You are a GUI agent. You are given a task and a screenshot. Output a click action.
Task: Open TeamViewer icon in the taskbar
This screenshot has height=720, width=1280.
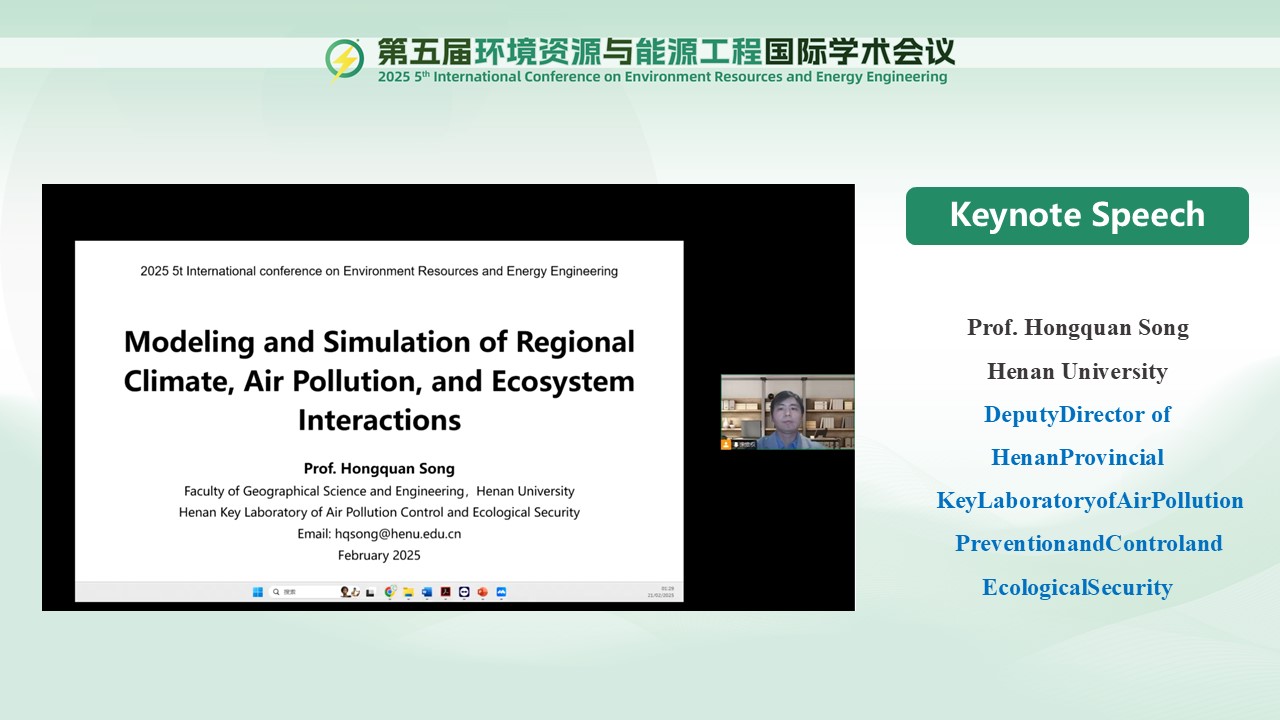pos(464,592)
